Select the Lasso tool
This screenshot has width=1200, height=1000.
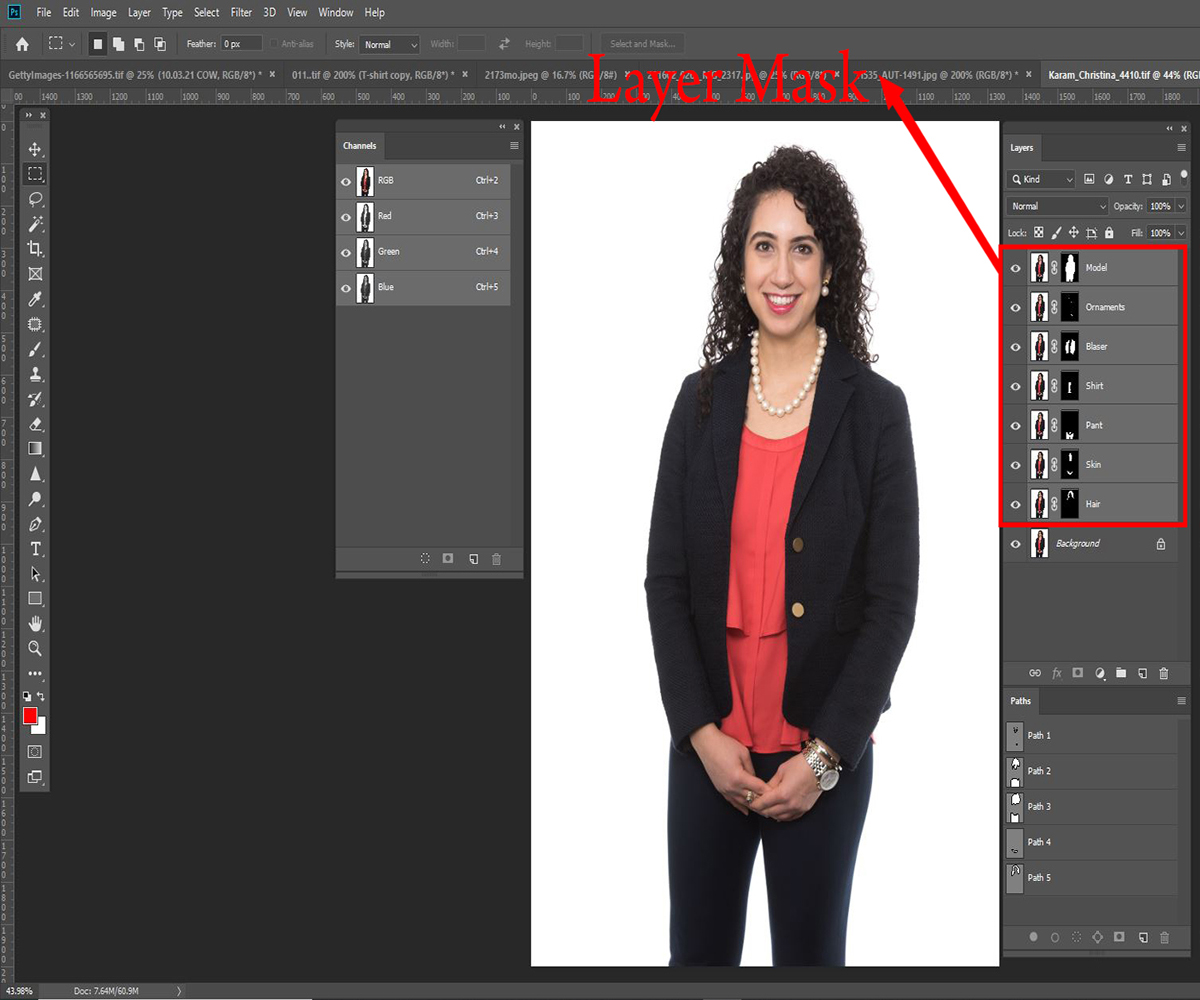click(35, 199)
